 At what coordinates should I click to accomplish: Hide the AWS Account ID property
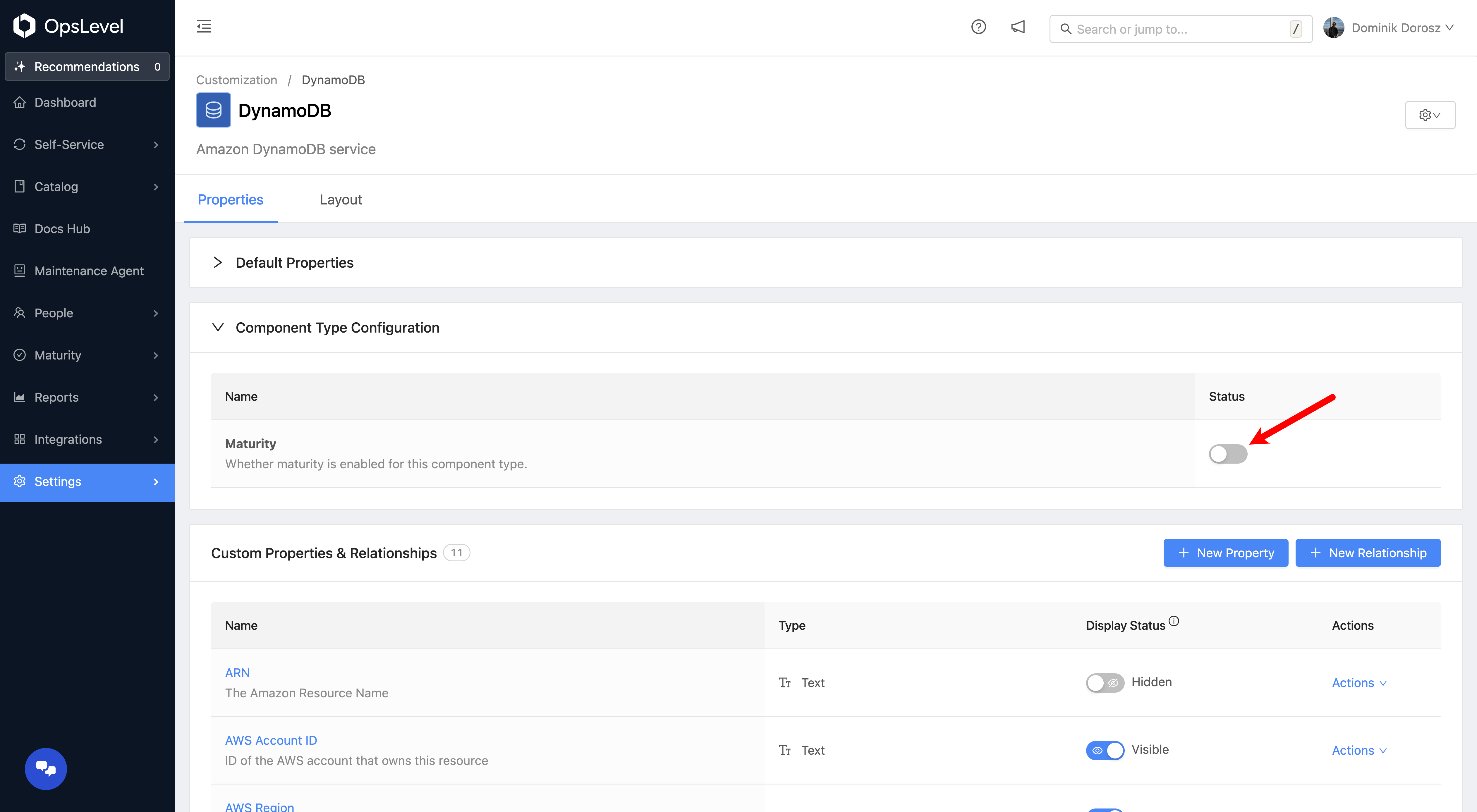pyautogui.click(x=1104, y=750)
